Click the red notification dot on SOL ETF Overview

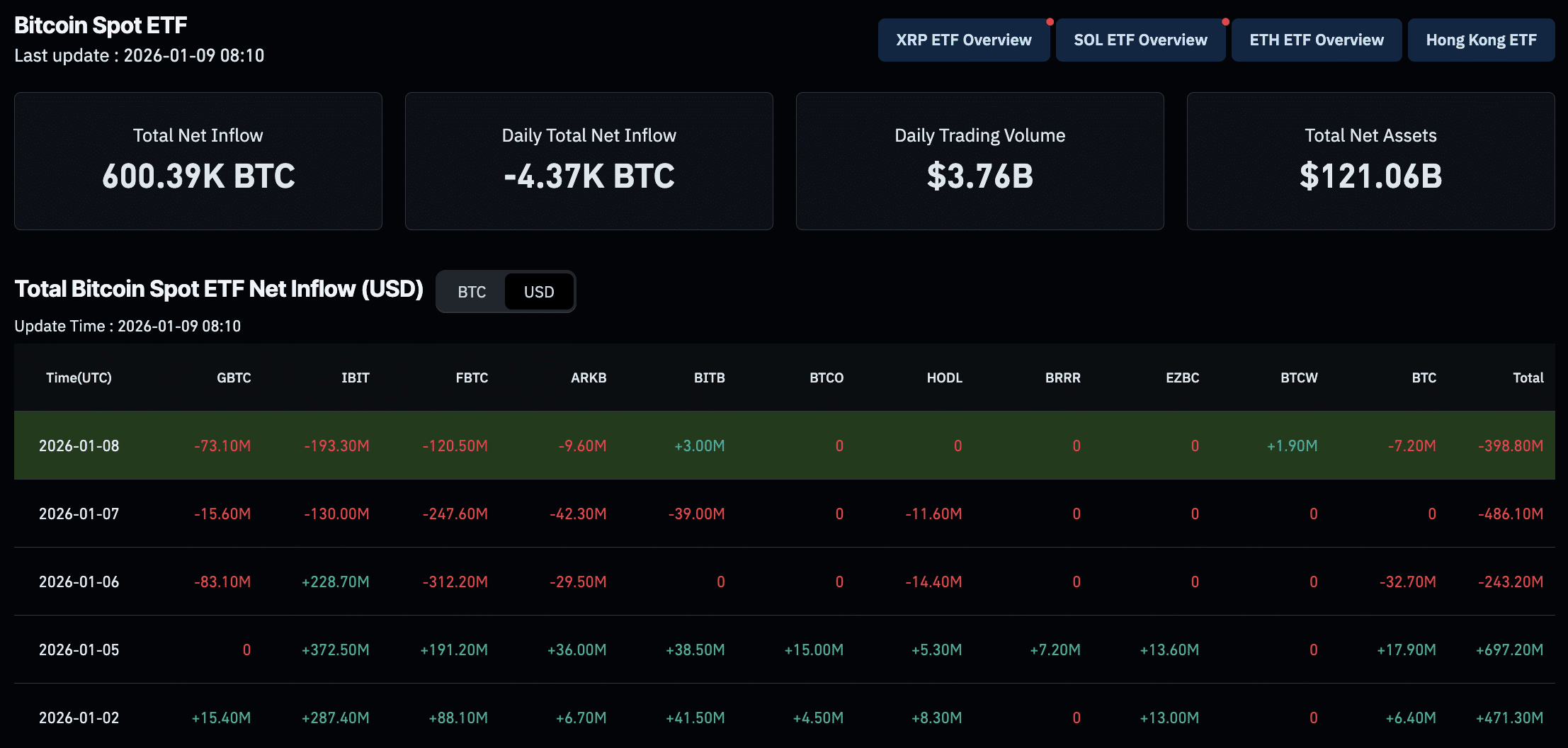[x=1225, y=21]
